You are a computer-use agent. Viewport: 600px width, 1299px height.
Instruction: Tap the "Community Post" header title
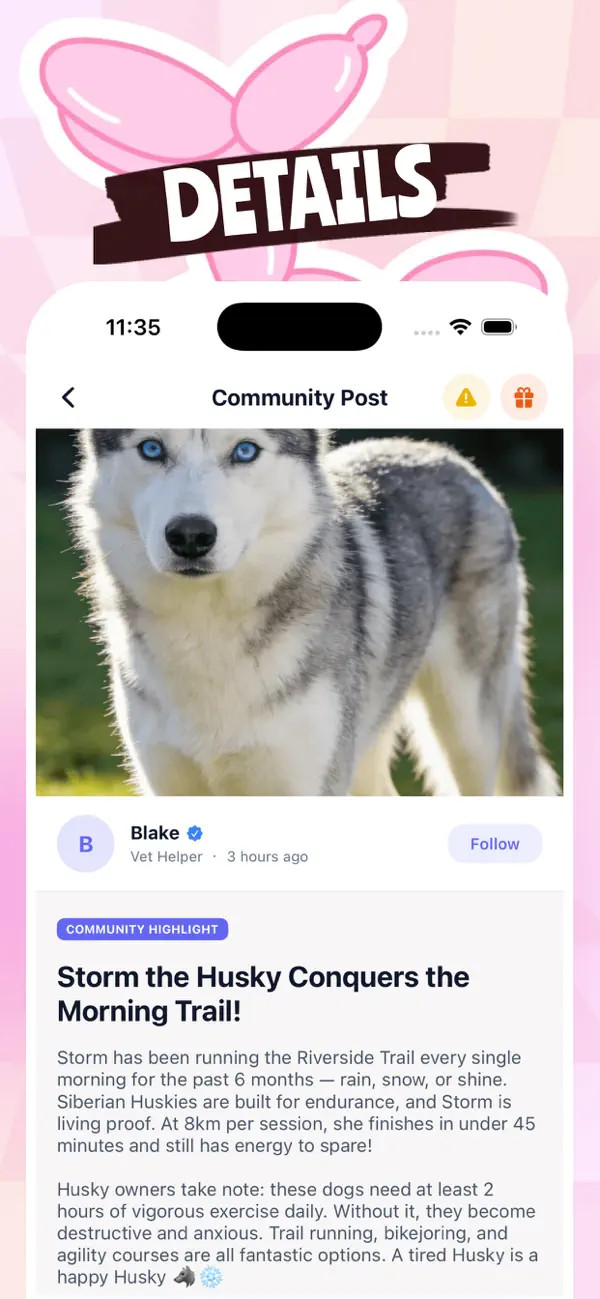pyautogui.click(x=300, y=398)
